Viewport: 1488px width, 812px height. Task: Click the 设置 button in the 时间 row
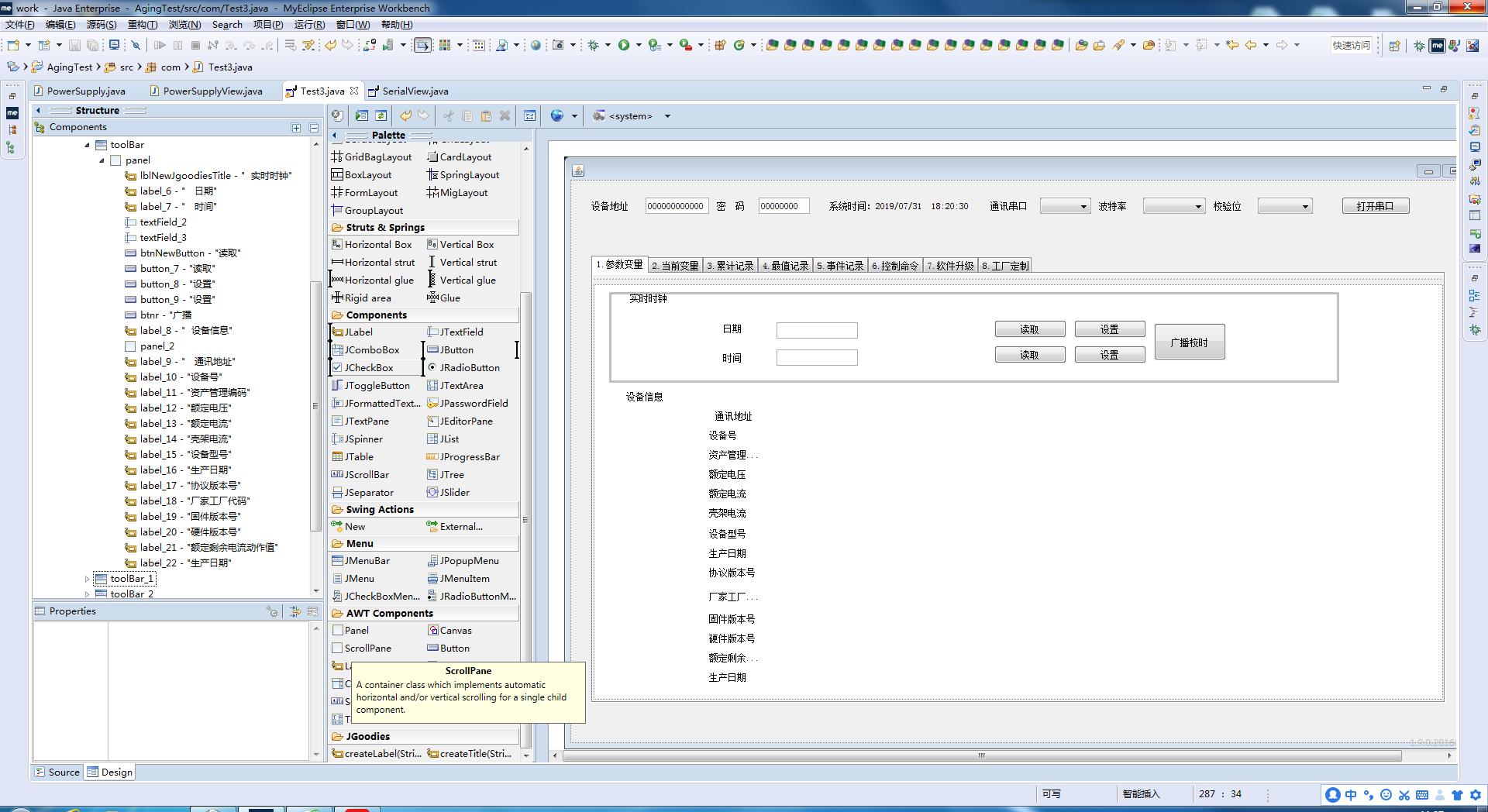point(1110,355)
